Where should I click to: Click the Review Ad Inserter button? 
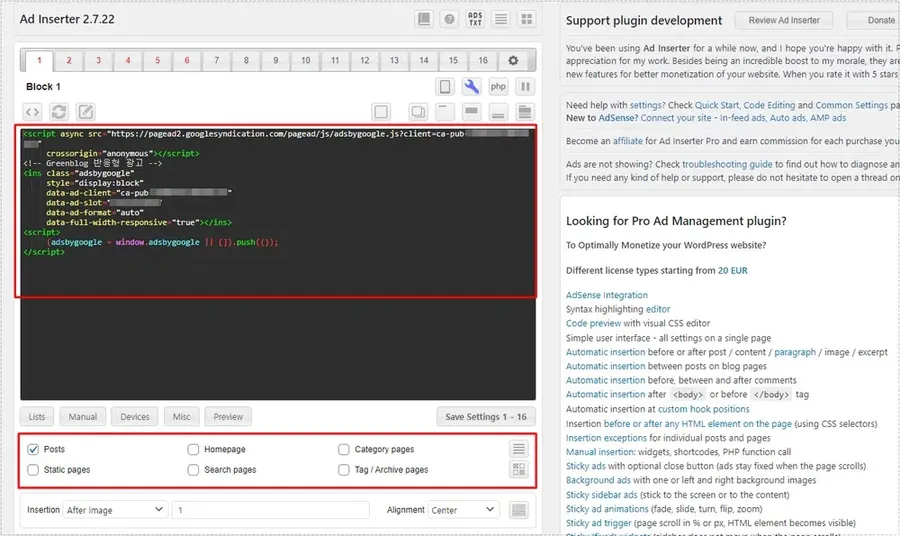[x=784, y=20]
